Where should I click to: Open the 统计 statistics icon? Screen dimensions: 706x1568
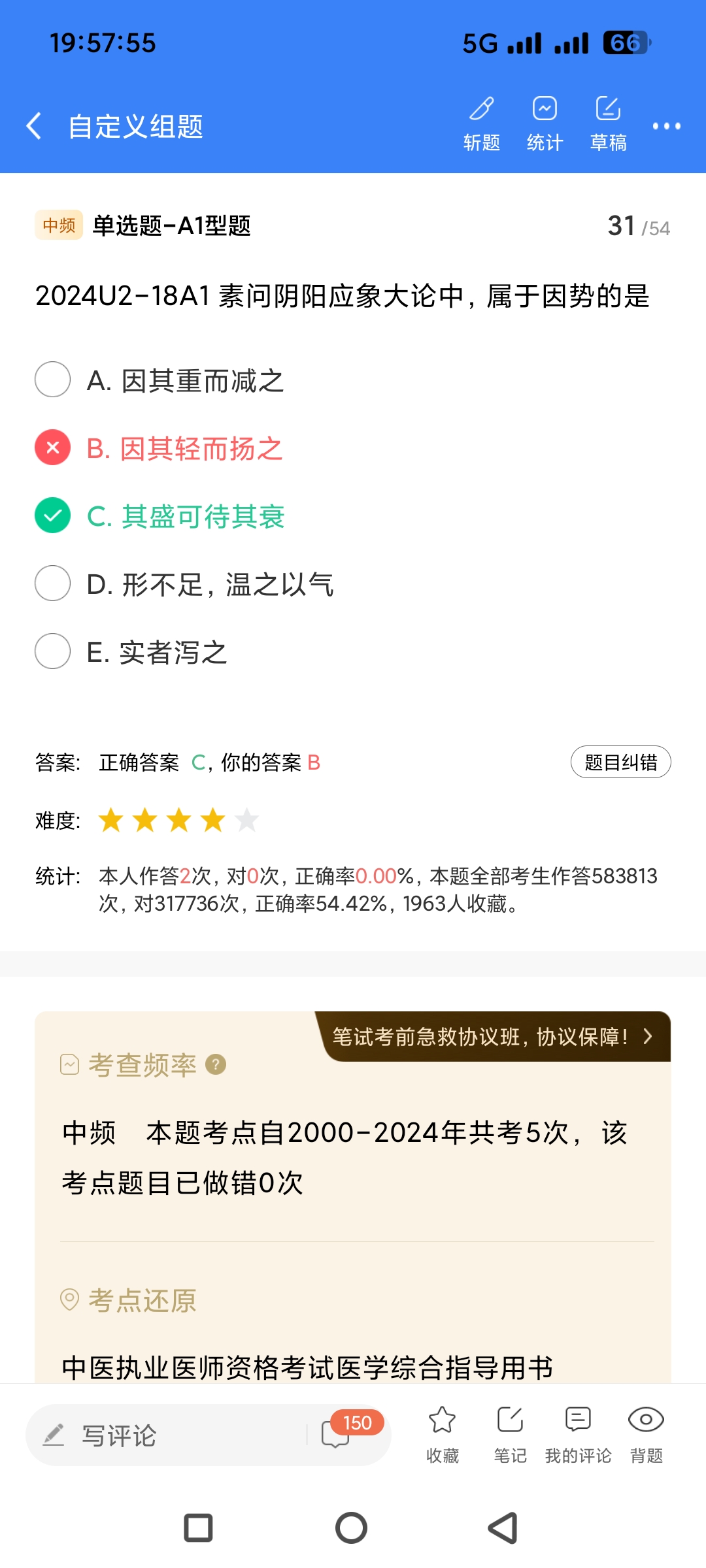tap(545, 109)
